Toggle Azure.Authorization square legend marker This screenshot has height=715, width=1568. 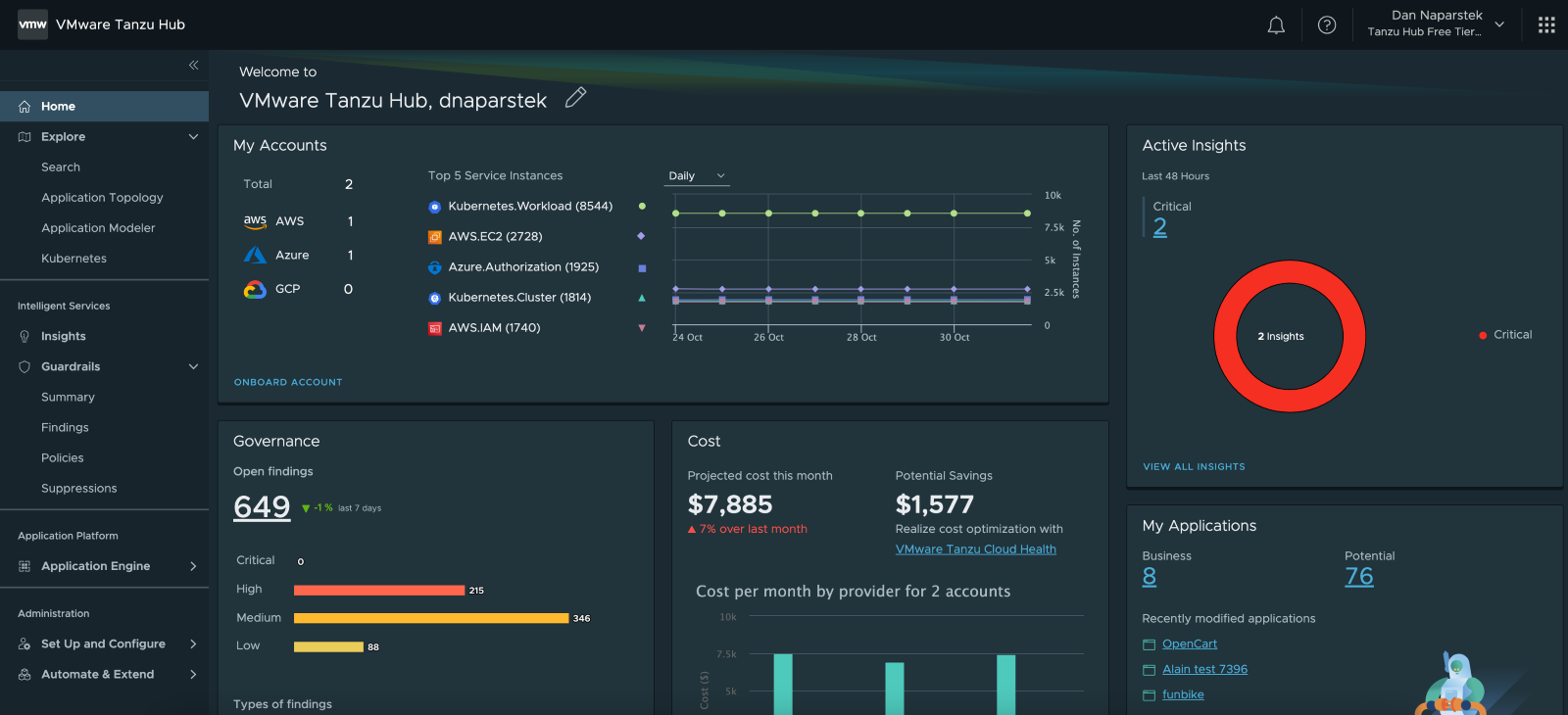[642, 267]
